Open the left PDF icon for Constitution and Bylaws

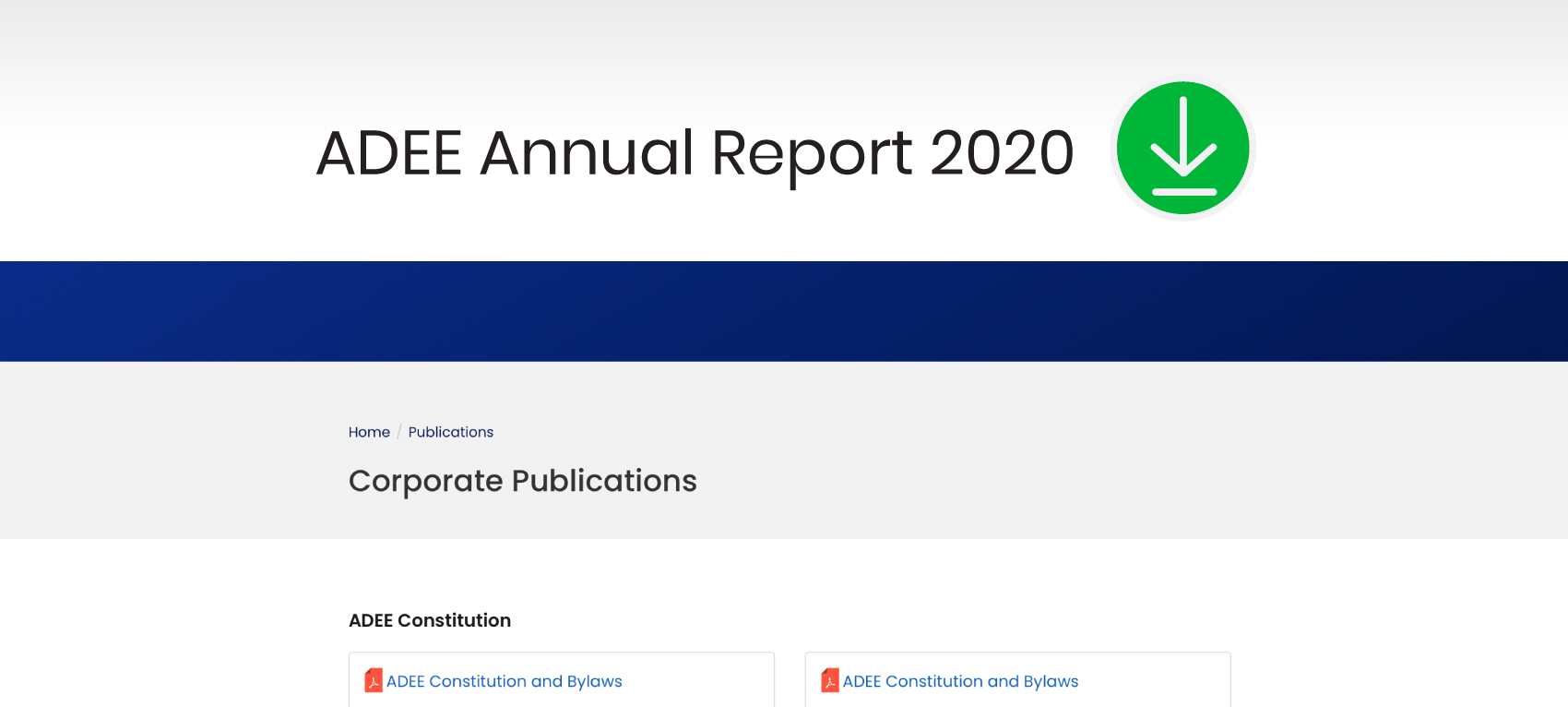[373, 681]
